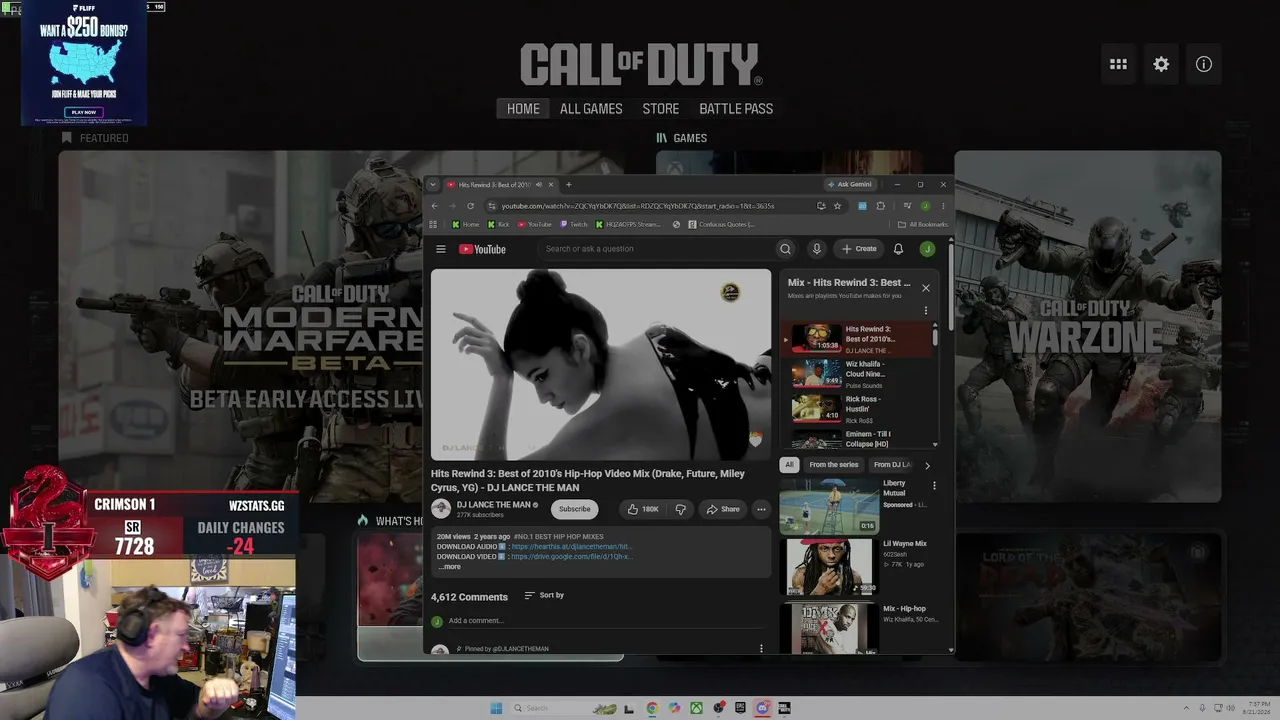Bookmark this page with the star icon
1280x720 pixels.
coord(837,206)
